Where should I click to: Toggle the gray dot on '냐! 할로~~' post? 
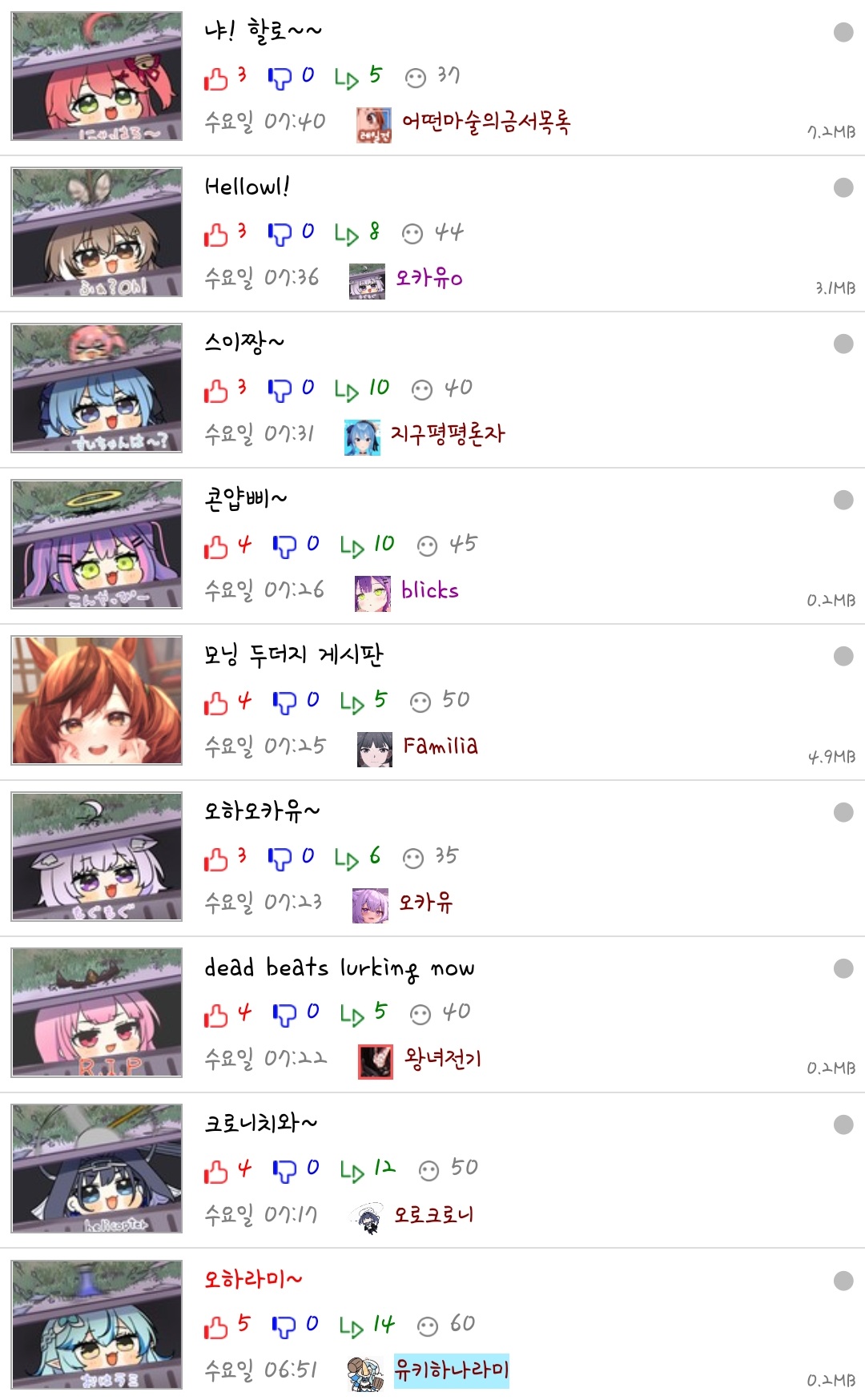843,32
